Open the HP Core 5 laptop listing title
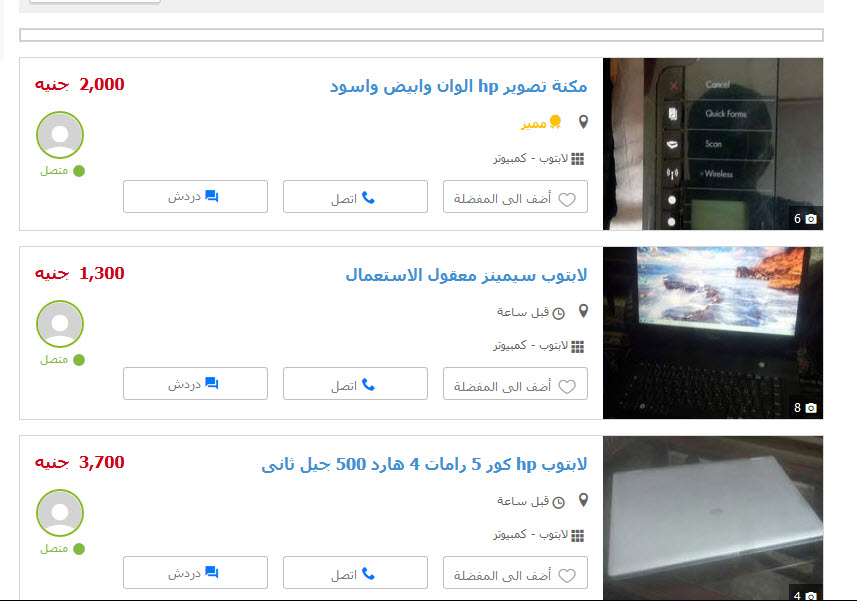Screen dimensions: 857x601 coord(425,464)
